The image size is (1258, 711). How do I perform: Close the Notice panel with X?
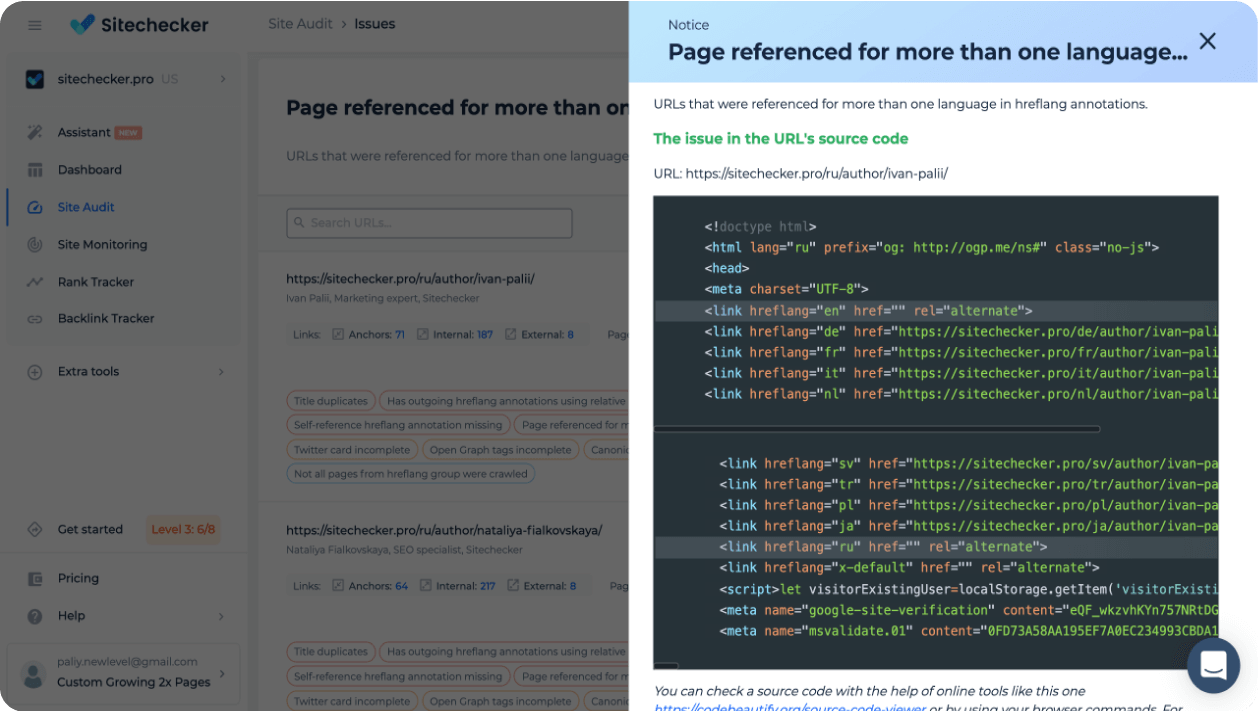point(1207,41)
